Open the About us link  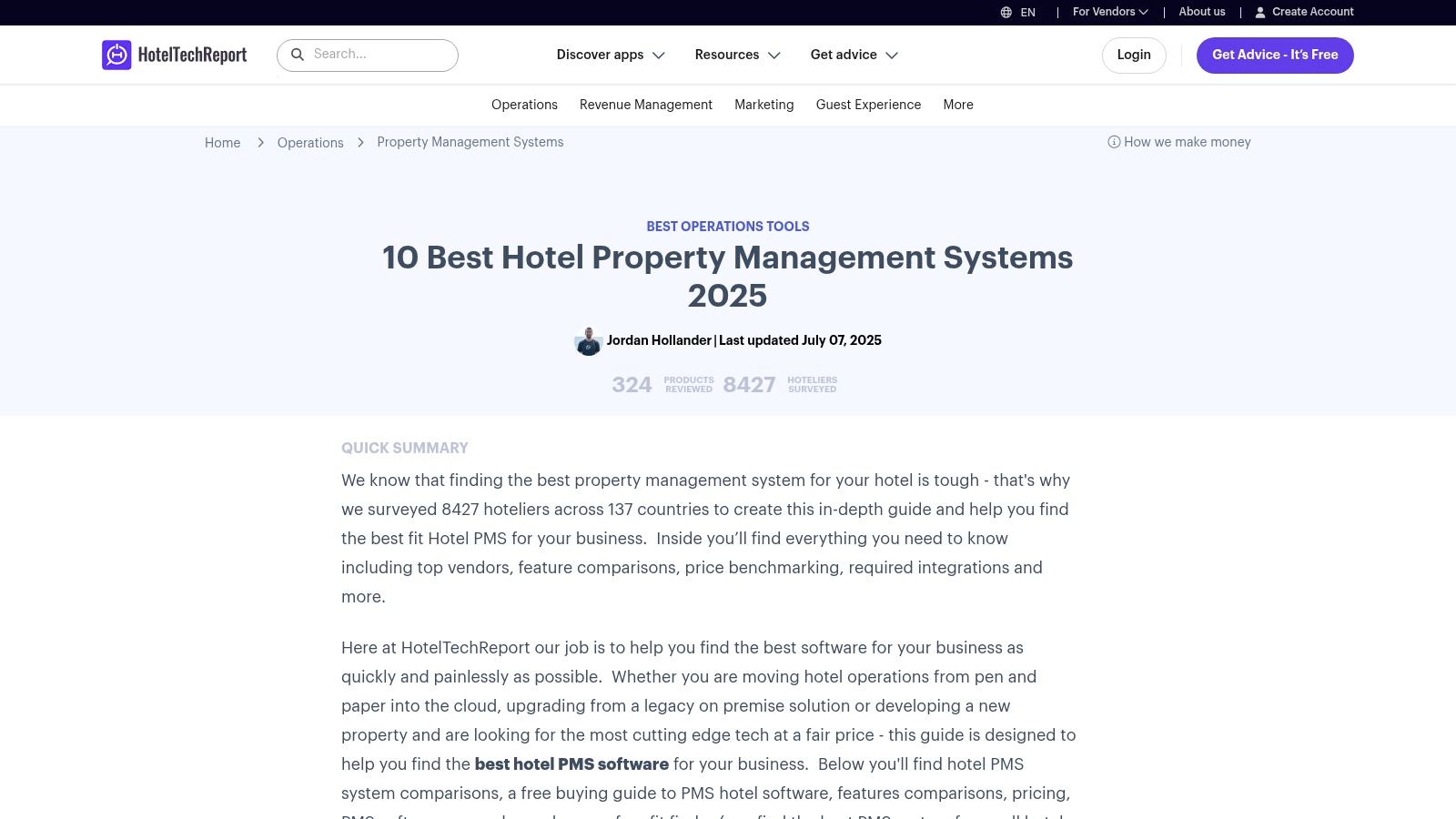click(1202, 12)
